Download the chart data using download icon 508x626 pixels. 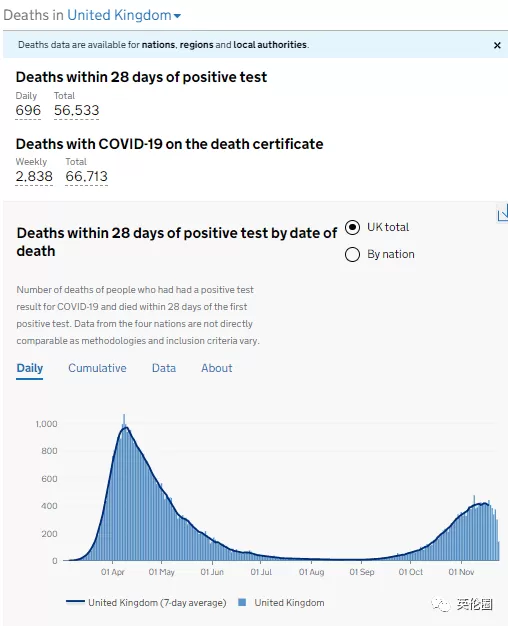[503, 214]
